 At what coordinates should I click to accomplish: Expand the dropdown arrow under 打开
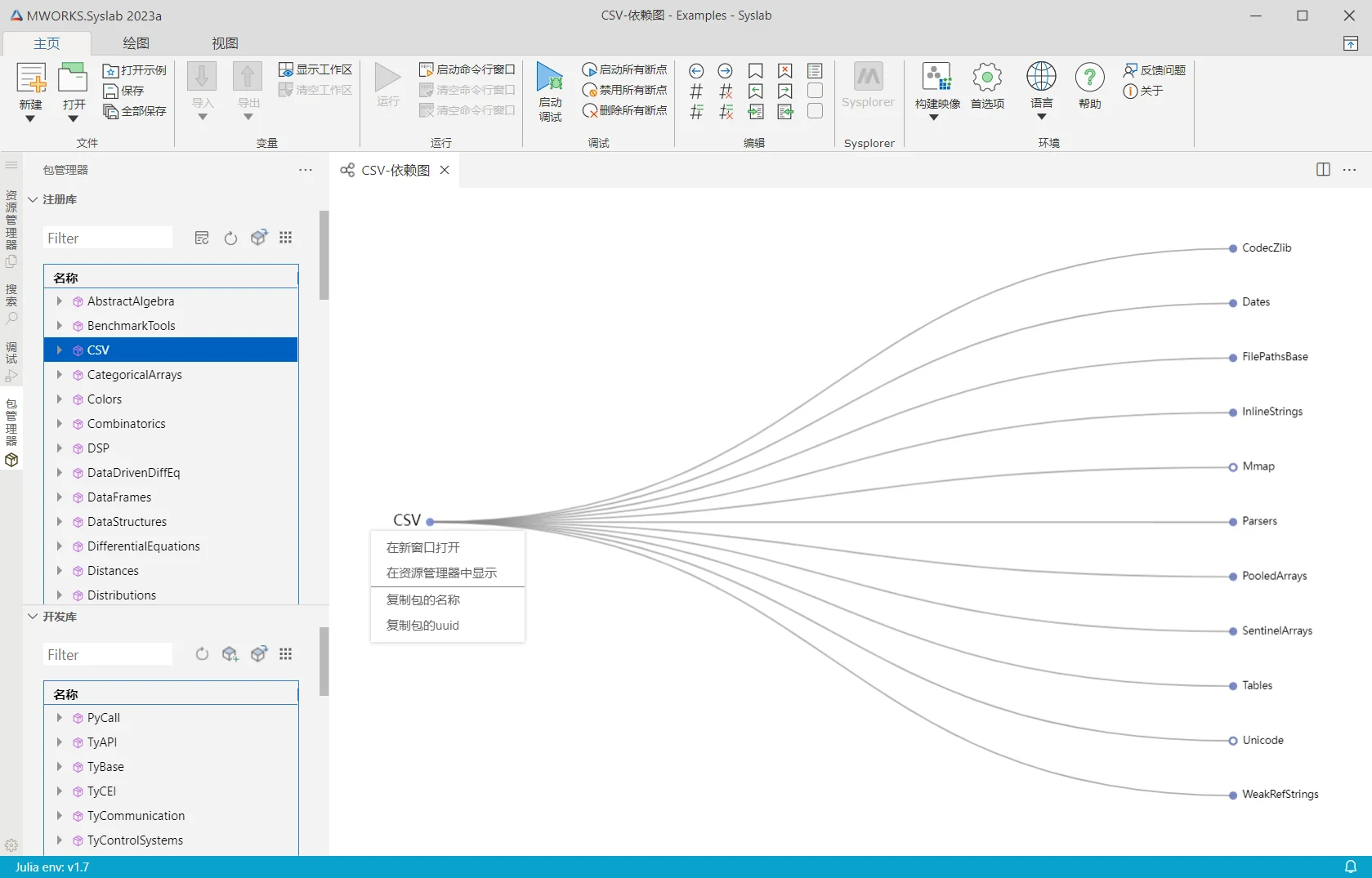pyautogui.click(x=73, y=119)
